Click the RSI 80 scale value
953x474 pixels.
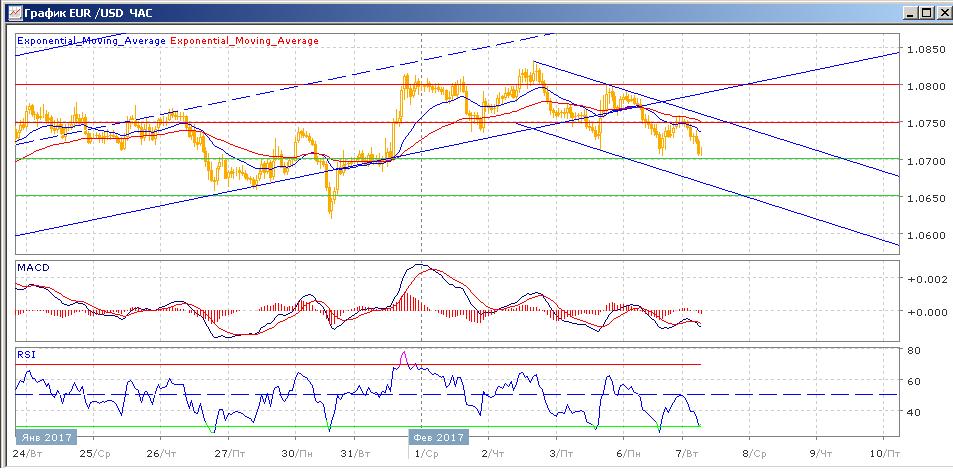click(x=914, y=351)
